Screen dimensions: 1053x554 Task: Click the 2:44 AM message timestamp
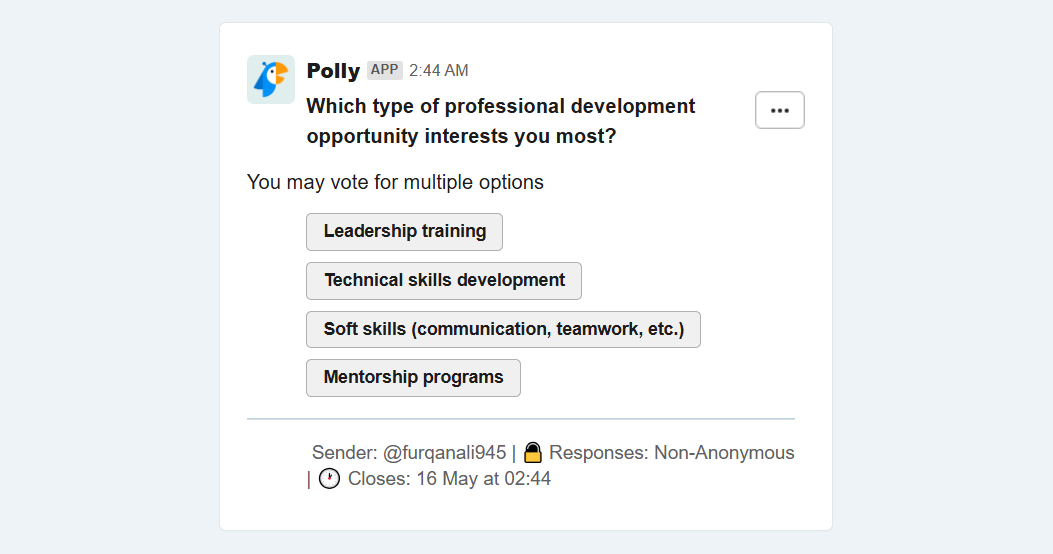439,71
